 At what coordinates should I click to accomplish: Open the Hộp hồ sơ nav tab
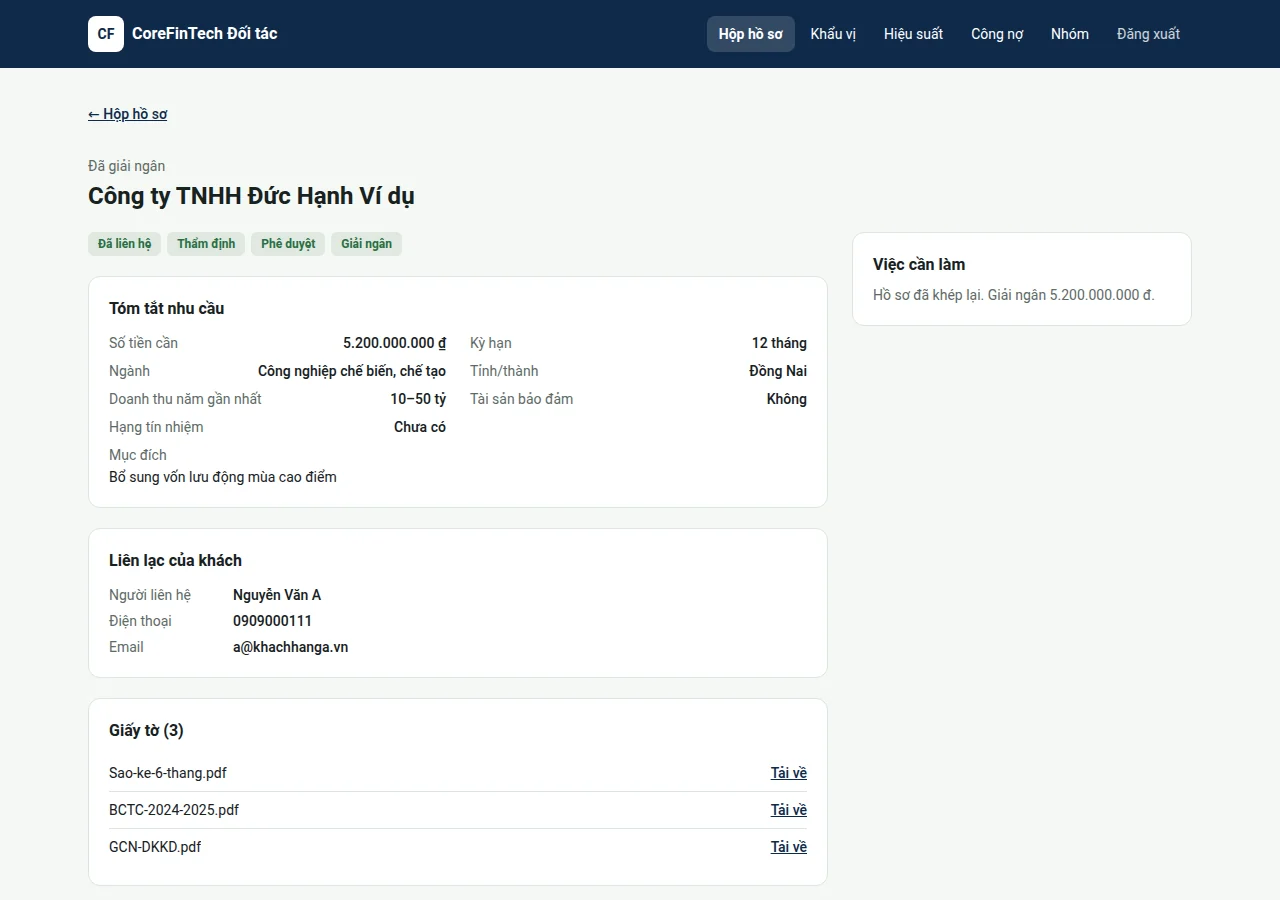tap(751, 34)
